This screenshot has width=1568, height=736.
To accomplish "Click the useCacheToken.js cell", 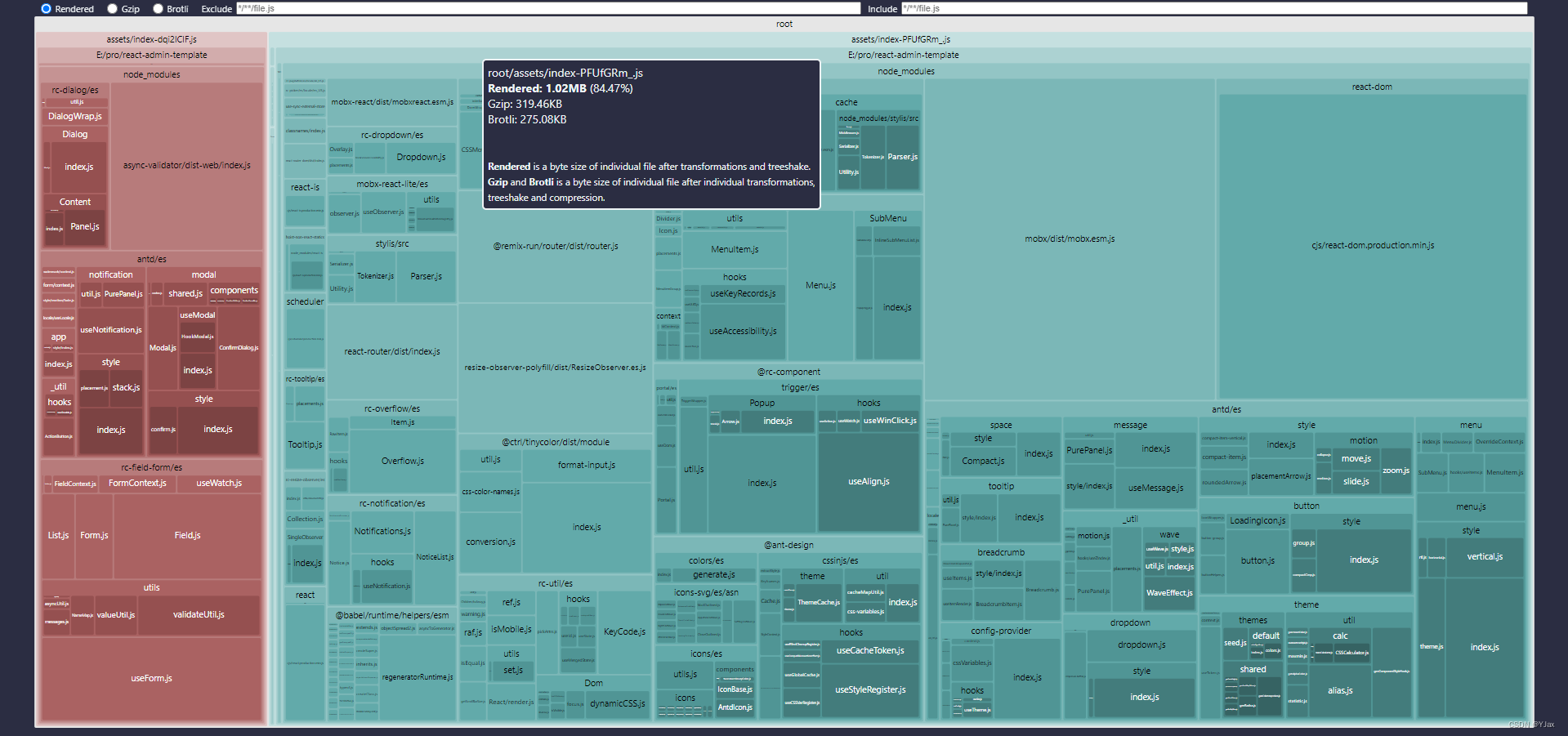I will tap(870, 651).
